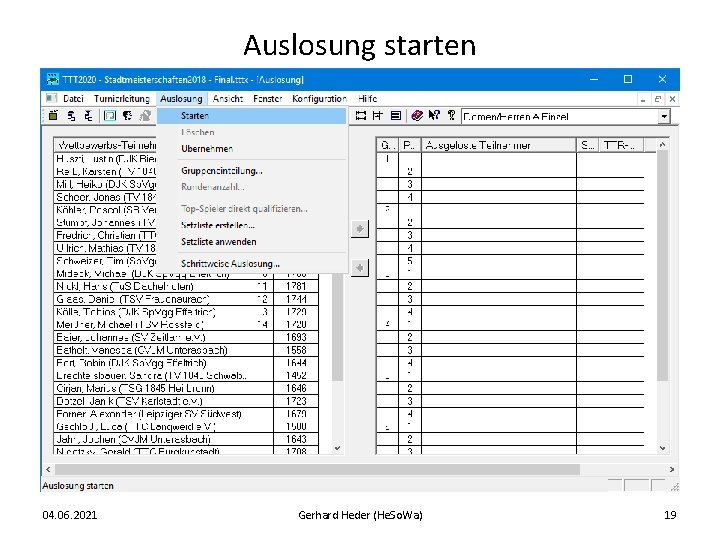Click the down arrow of participants list scrollbar
720x540 pixels.
338,448
